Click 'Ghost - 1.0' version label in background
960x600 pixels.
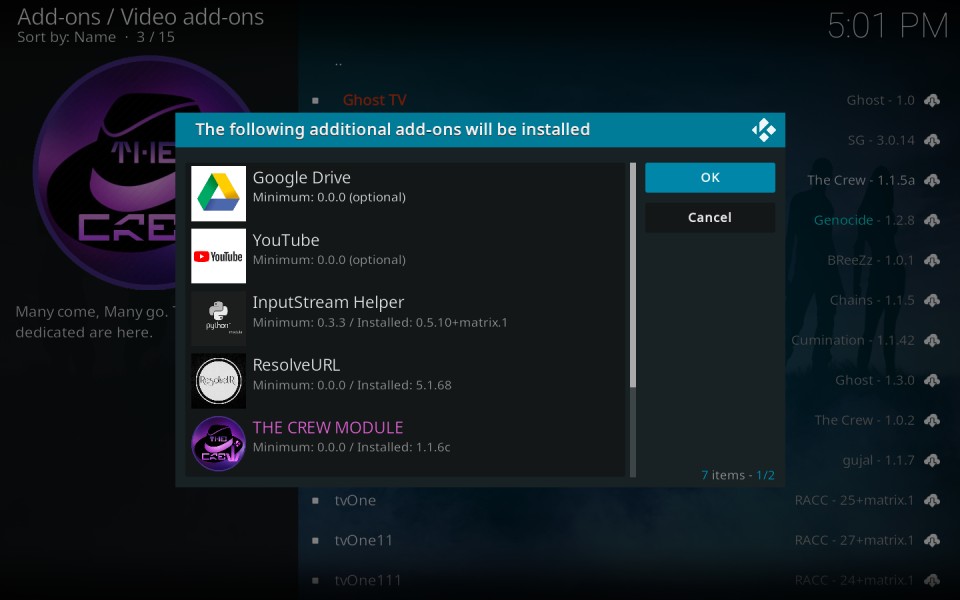(x=880, y=100)
